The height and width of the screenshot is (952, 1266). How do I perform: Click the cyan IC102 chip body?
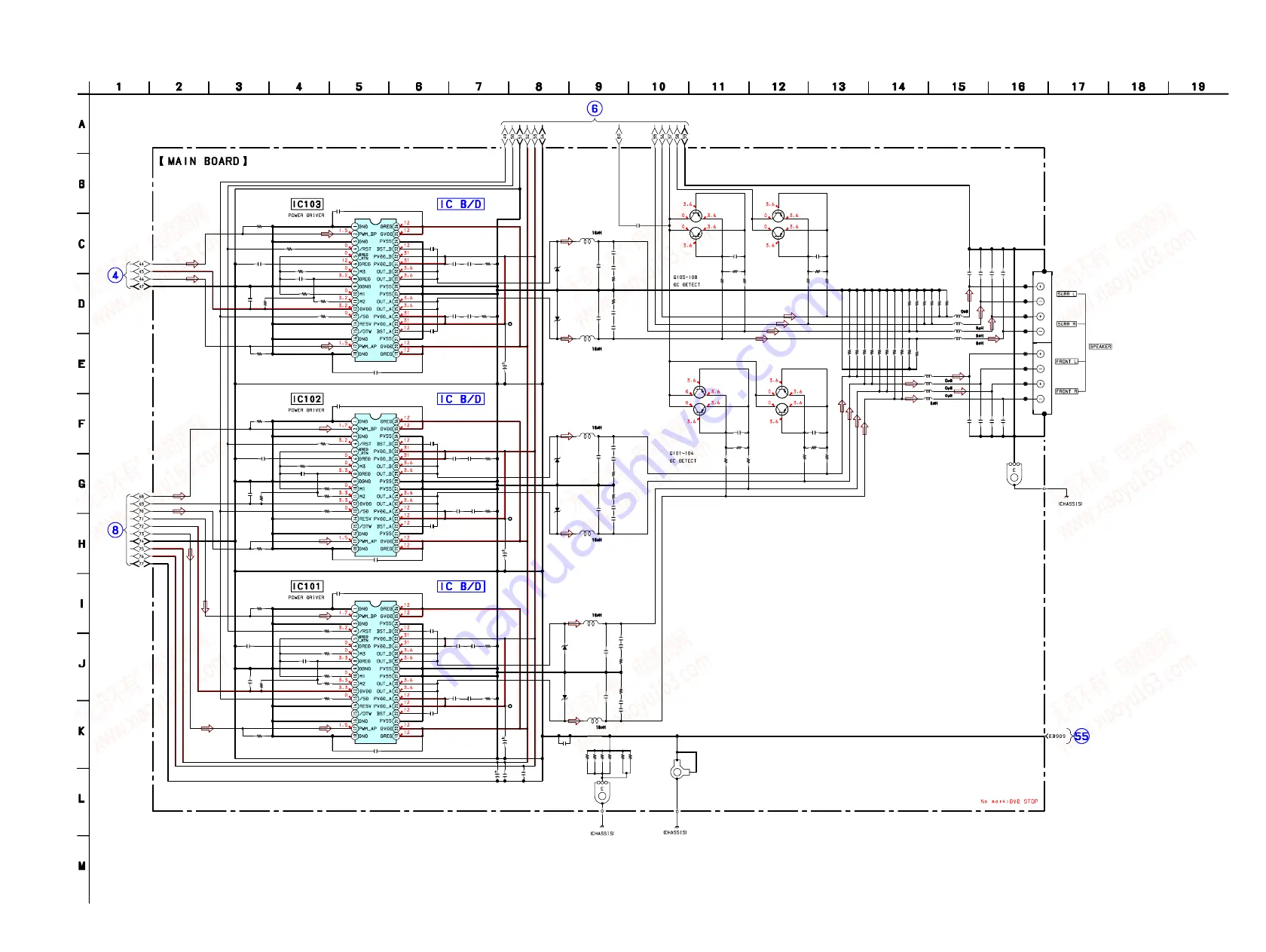click(x=375, y=485)
